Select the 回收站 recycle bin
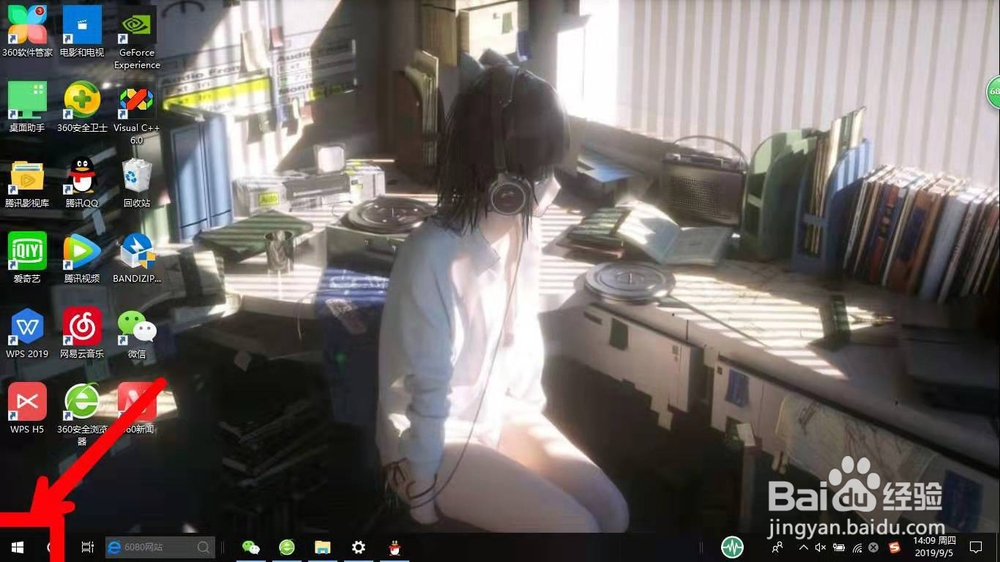This screenshot has width=1000, height=562. 136,182
